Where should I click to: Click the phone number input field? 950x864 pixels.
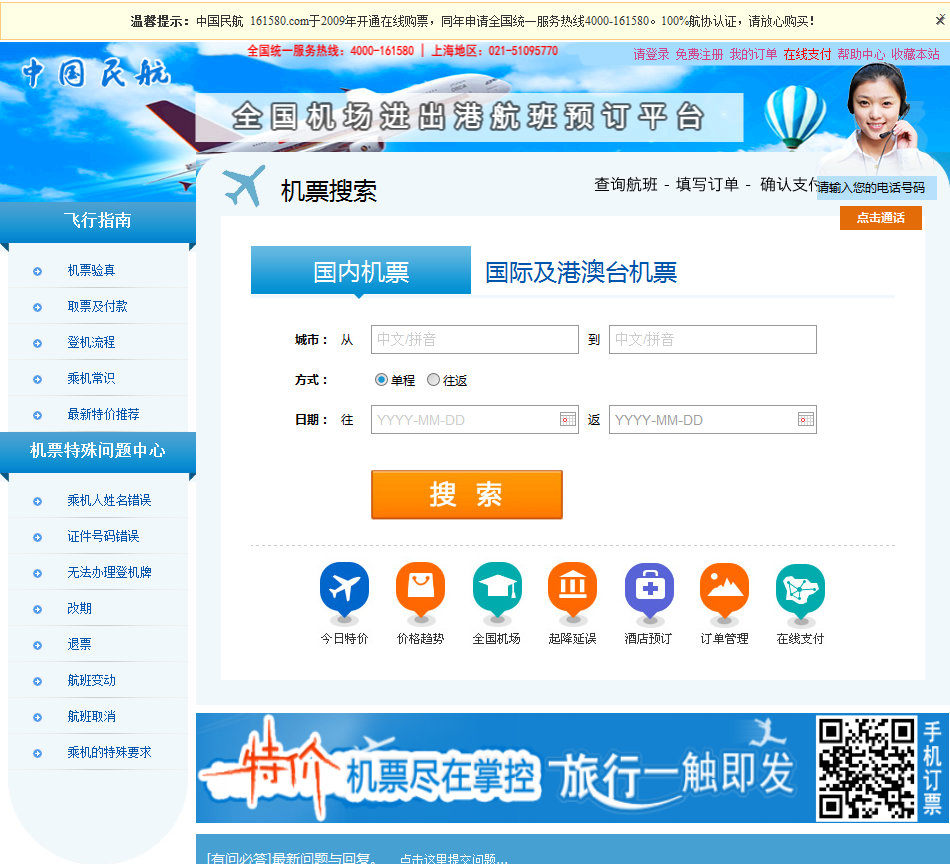876,187
